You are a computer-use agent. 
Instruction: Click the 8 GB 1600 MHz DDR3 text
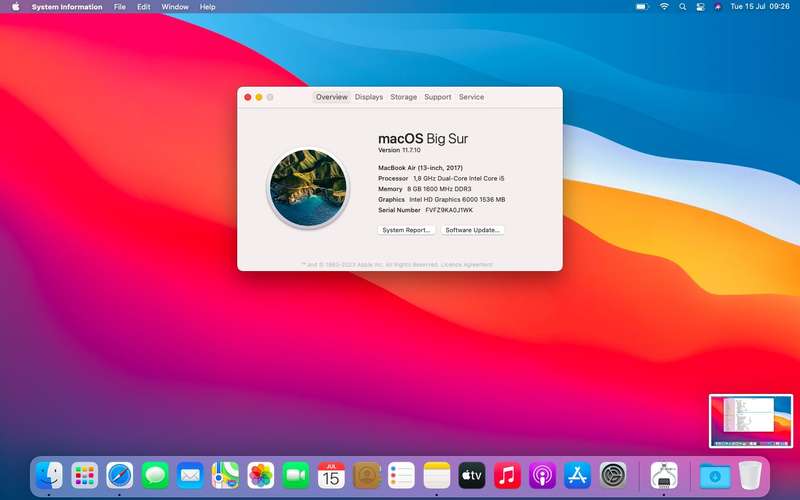coord(439,189)
